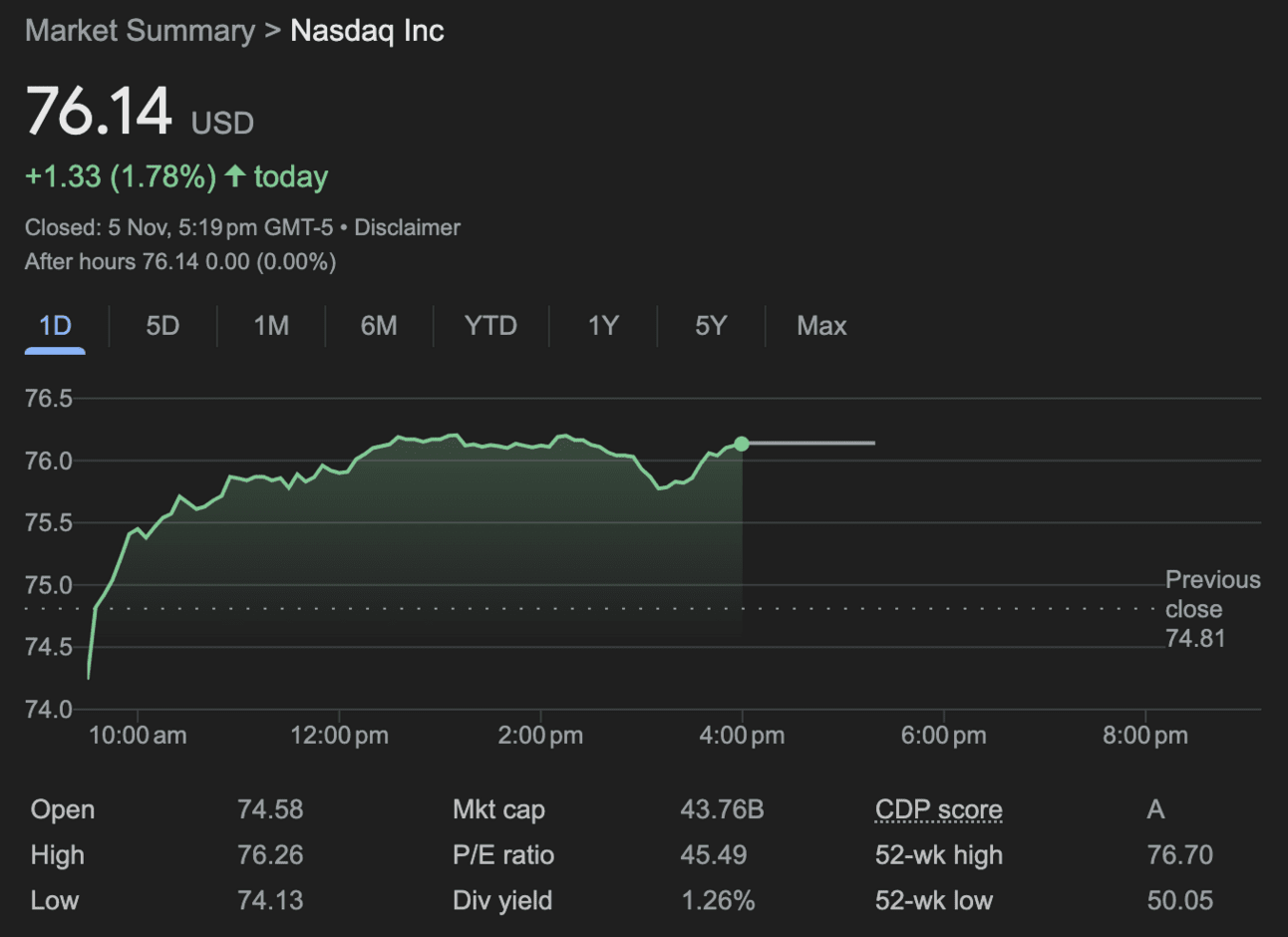The width and height of the screenshot is (1288, 937).
Task: Click the 52-wk low value 50.05
Action: [1180, 901]
